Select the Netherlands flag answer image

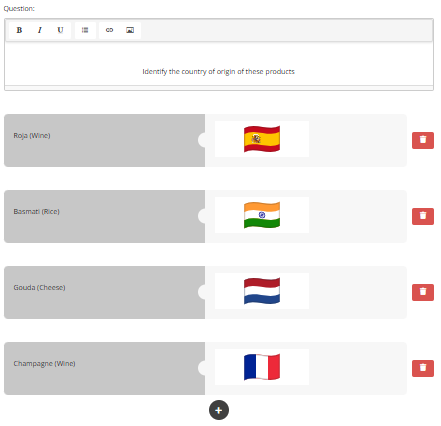(x=262, y=291)
